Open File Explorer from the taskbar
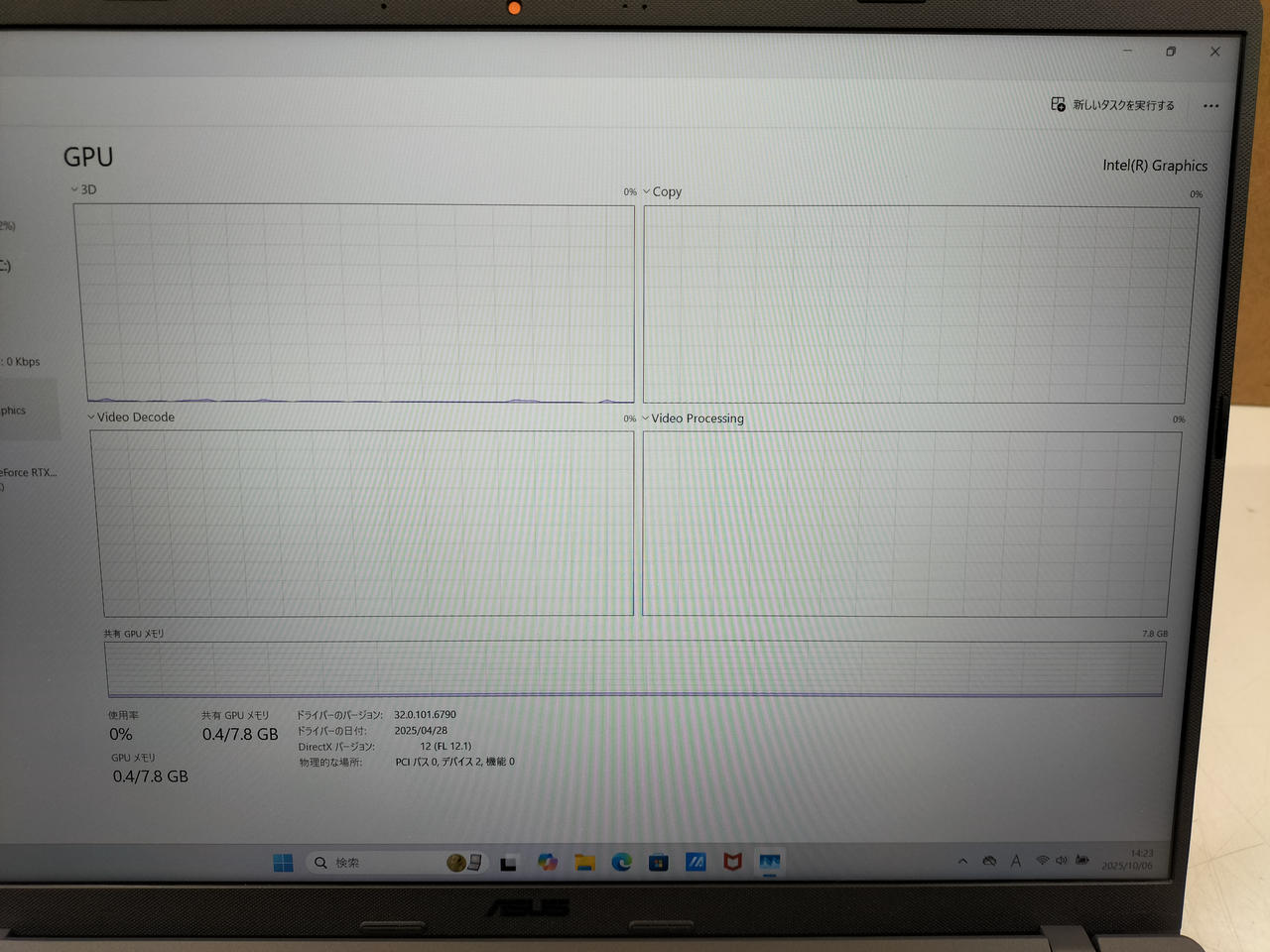Viewport: 1270px width, 952px height. [x=584, y=863]
